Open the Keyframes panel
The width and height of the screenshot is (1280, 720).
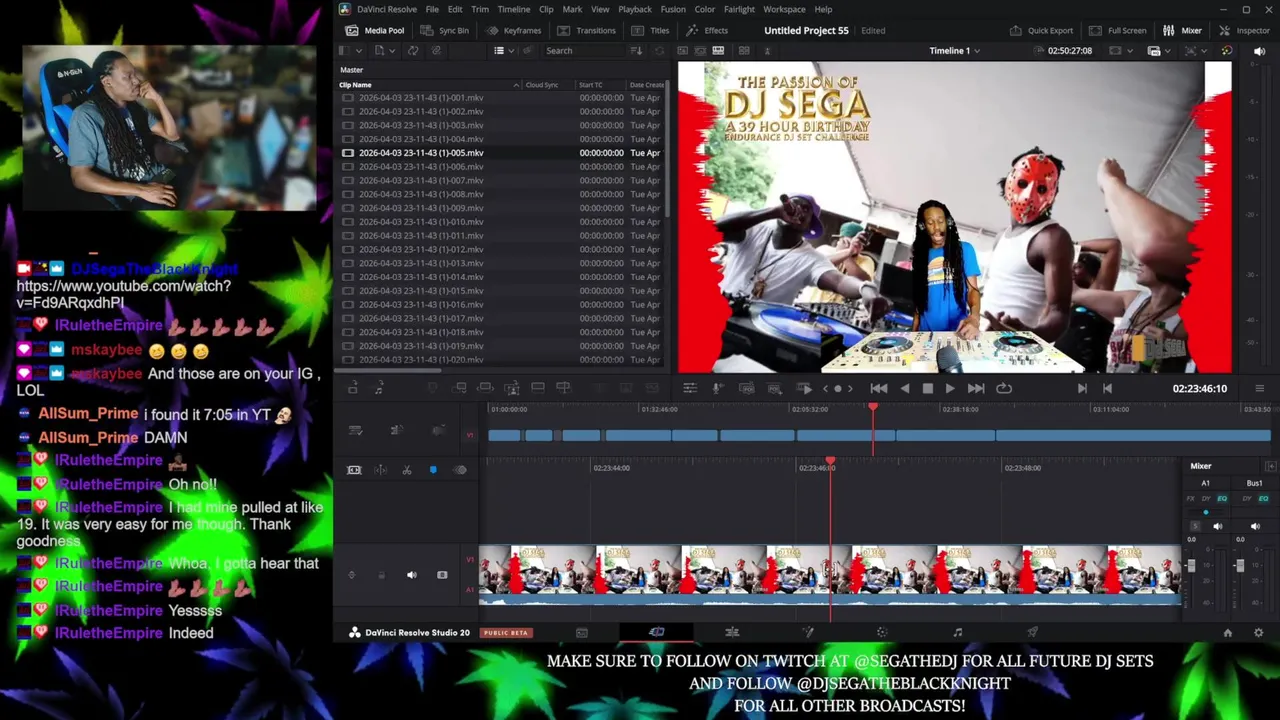point(514,30)
